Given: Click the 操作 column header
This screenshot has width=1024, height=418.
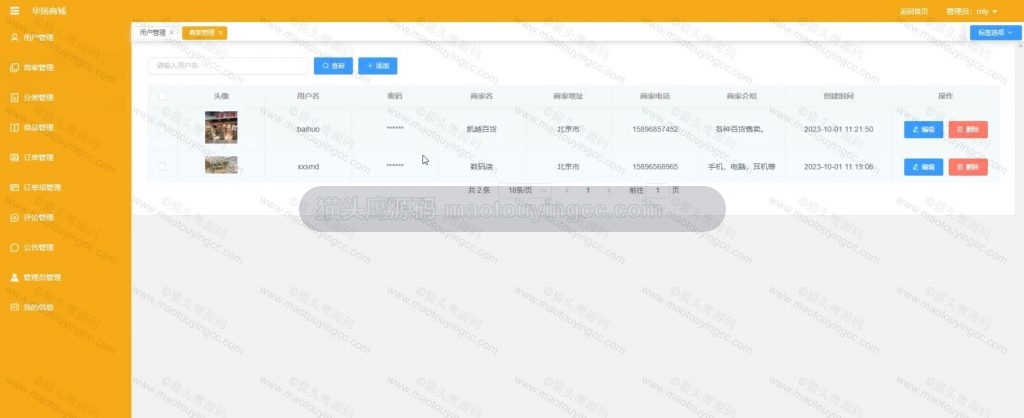Looking at the screenshot, I should [945, 96].
